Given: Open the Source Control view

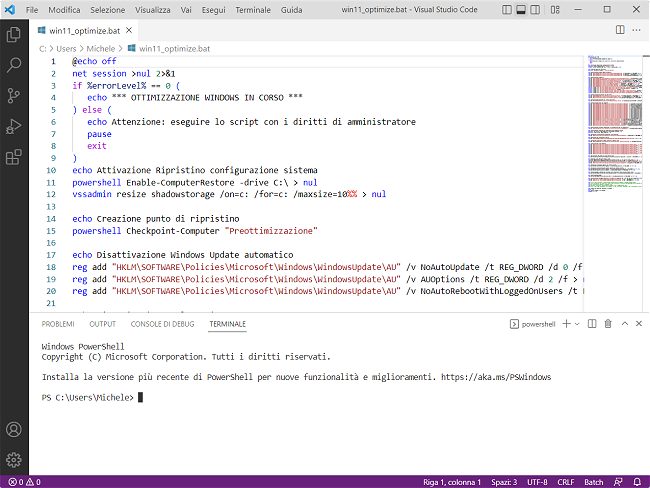Looking at the screenshot, I should [14, 96].
